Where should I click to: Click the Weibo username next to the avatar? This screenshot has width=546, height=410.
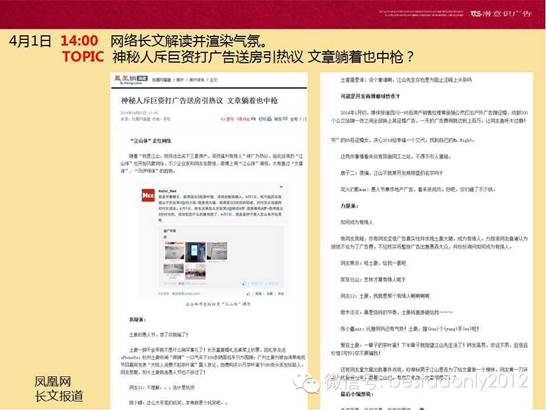point(167,191)
